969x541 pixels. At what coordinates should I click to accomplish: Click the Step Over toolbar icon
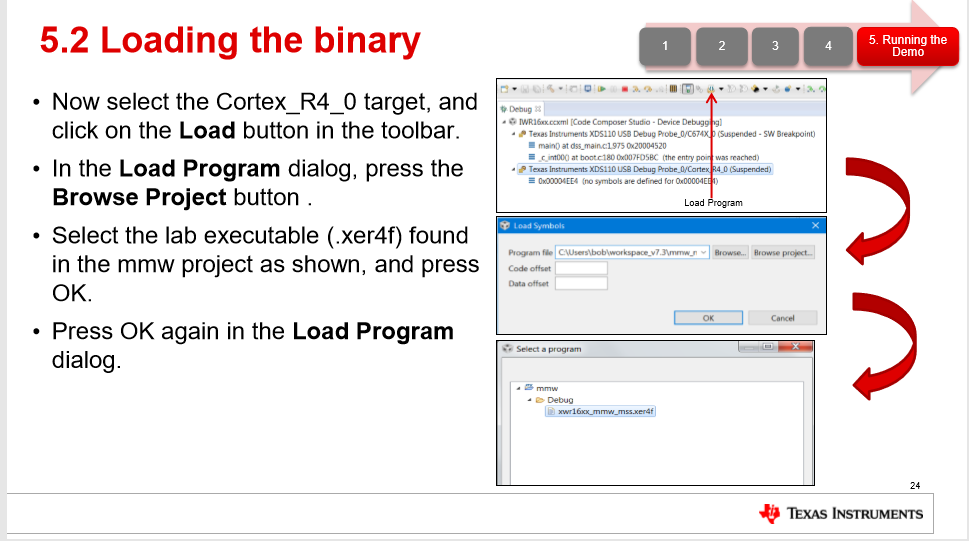(648, 89)
